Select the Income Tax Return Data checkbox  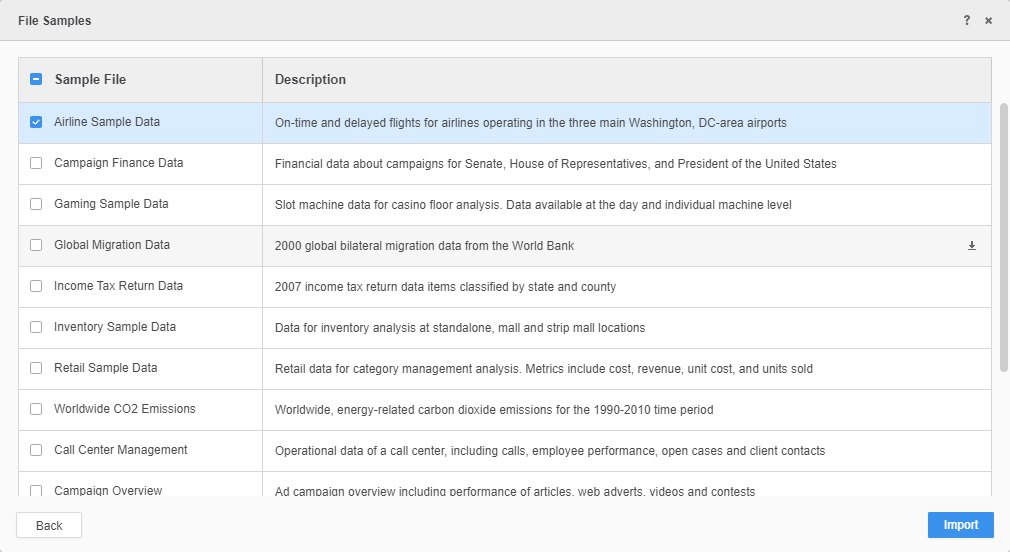[36, 286]
